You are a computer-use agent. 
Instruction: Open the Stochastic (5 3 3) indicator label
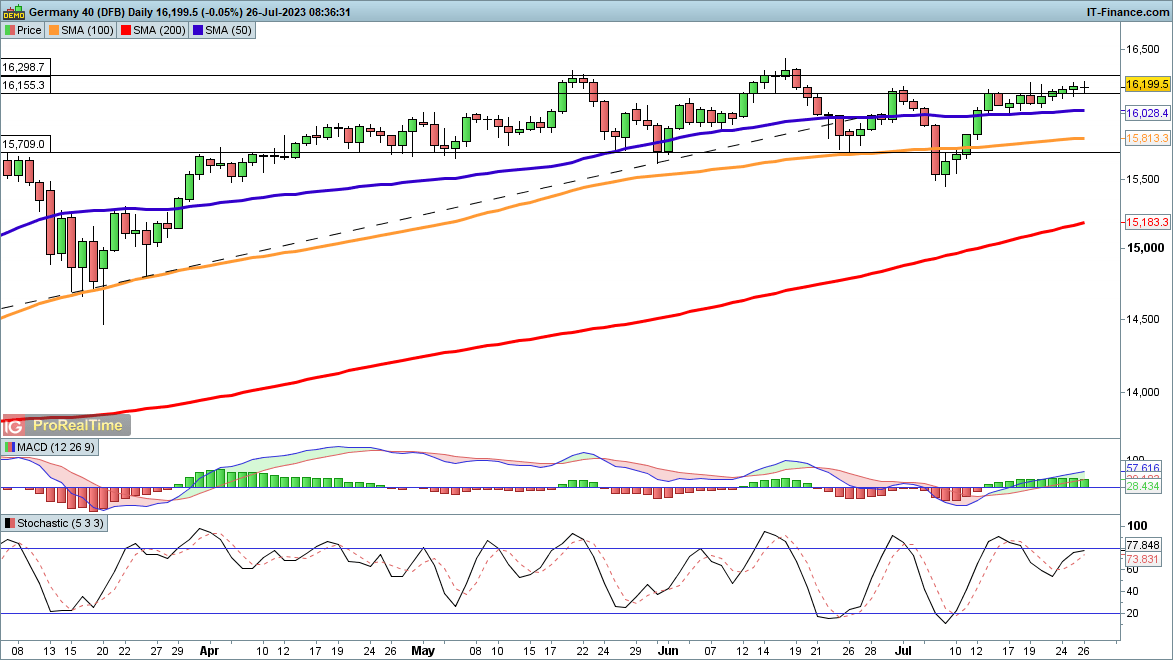(55, 523)
